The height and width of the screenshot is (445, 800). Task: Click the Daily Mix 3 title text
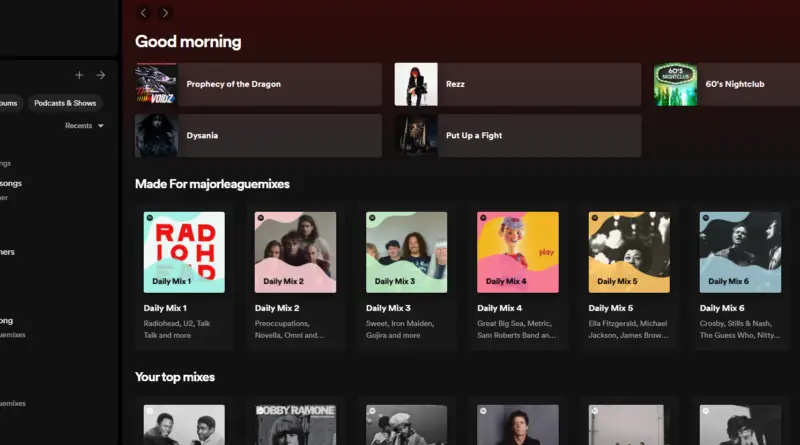[388, 308]
